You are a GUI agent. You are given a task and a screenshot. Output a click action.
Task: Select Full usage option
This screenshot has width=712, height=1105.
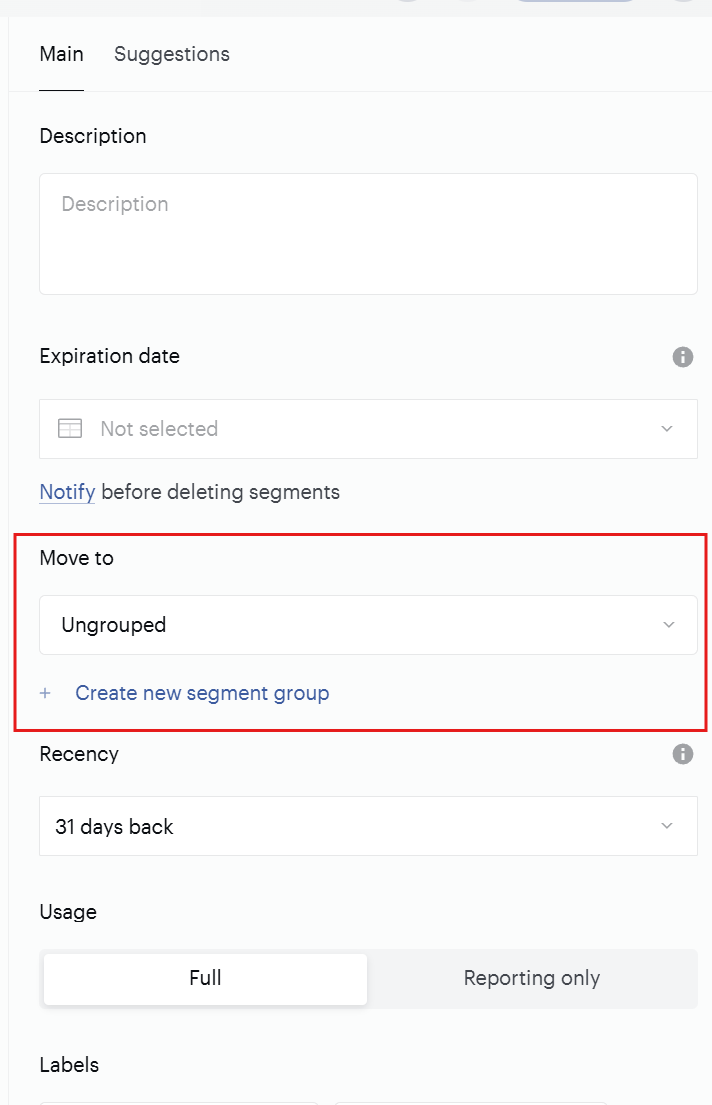pos(205,978)
